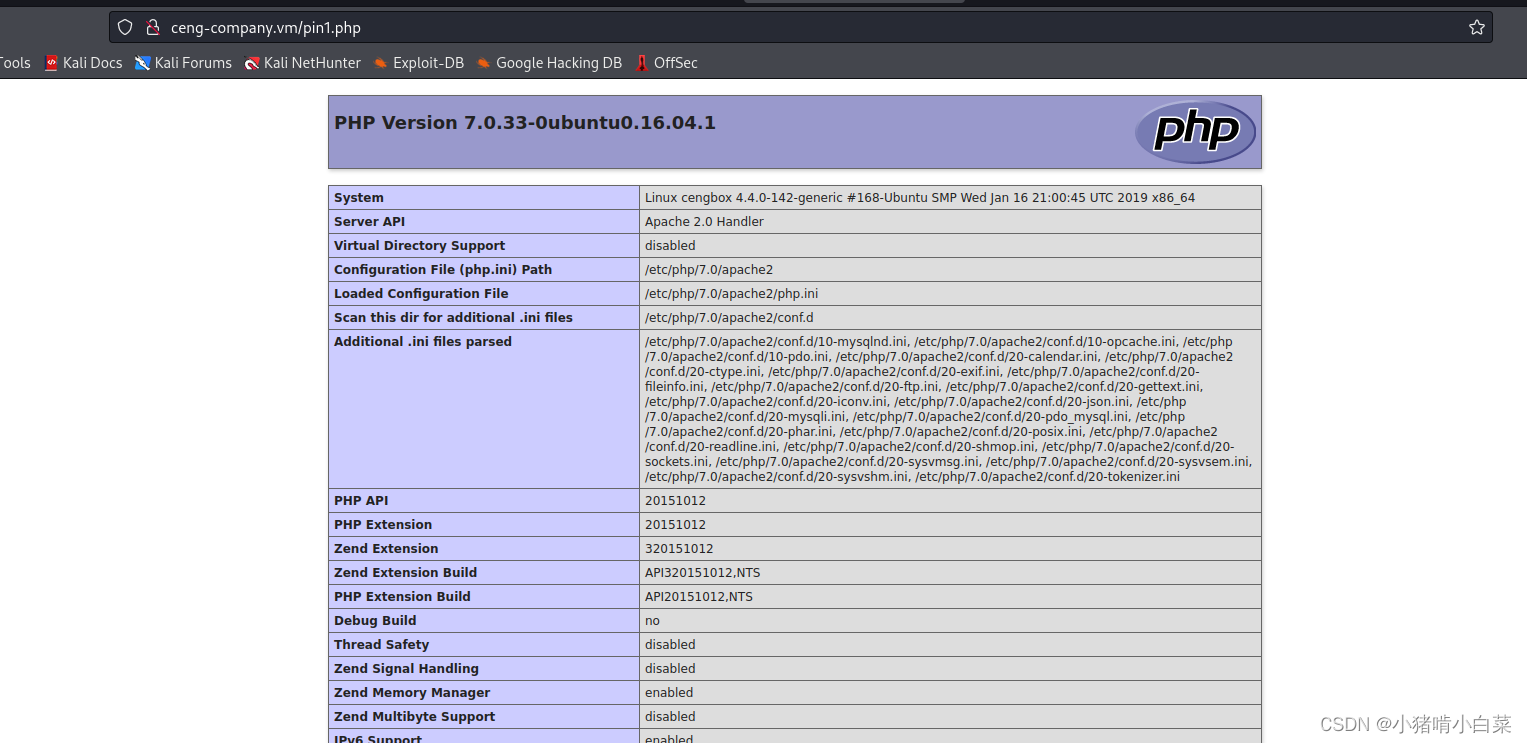Select the Linux cengbox system value
This screenshot has width=1527, height=743.
[920, 198]
